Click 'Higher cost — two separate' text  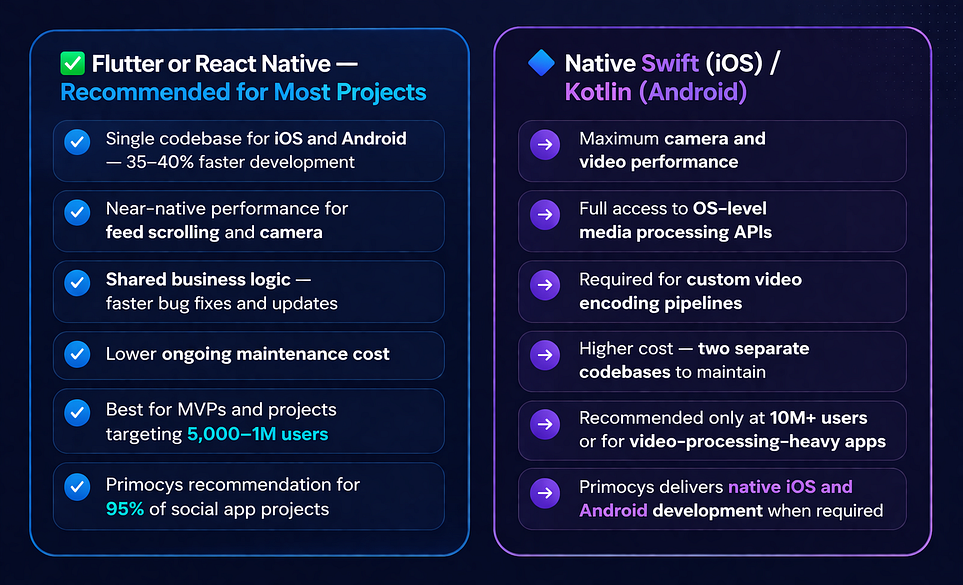click(x=694, y=349)
